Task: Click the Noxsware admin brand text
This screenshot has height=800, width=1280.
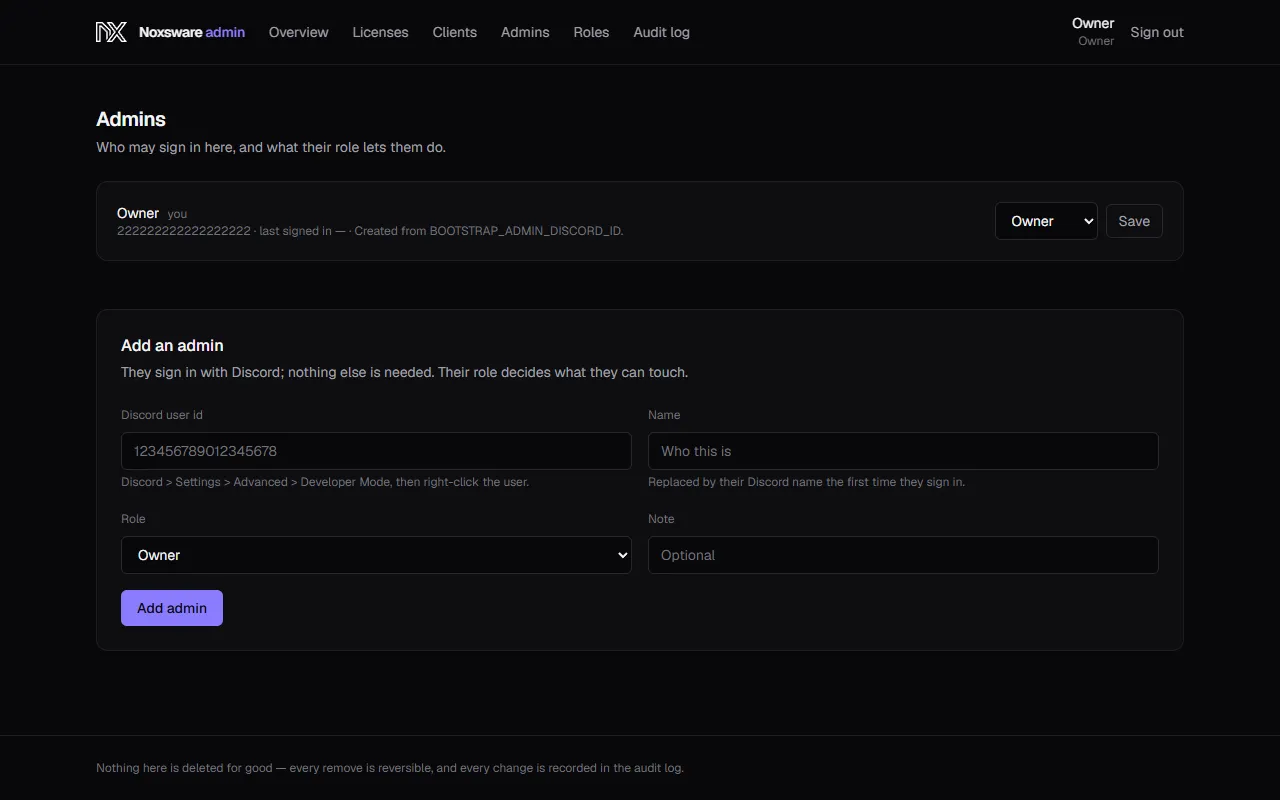Action: click(192, 32)
